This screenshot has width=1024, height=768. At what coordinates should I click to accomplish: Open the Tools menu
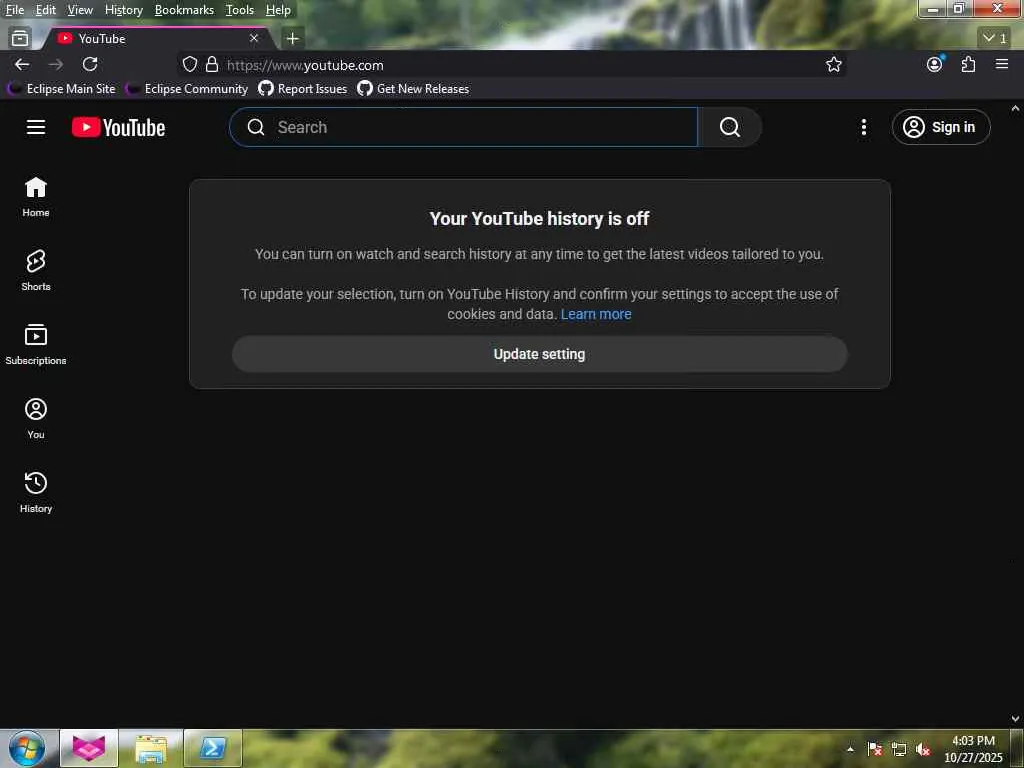240,10
